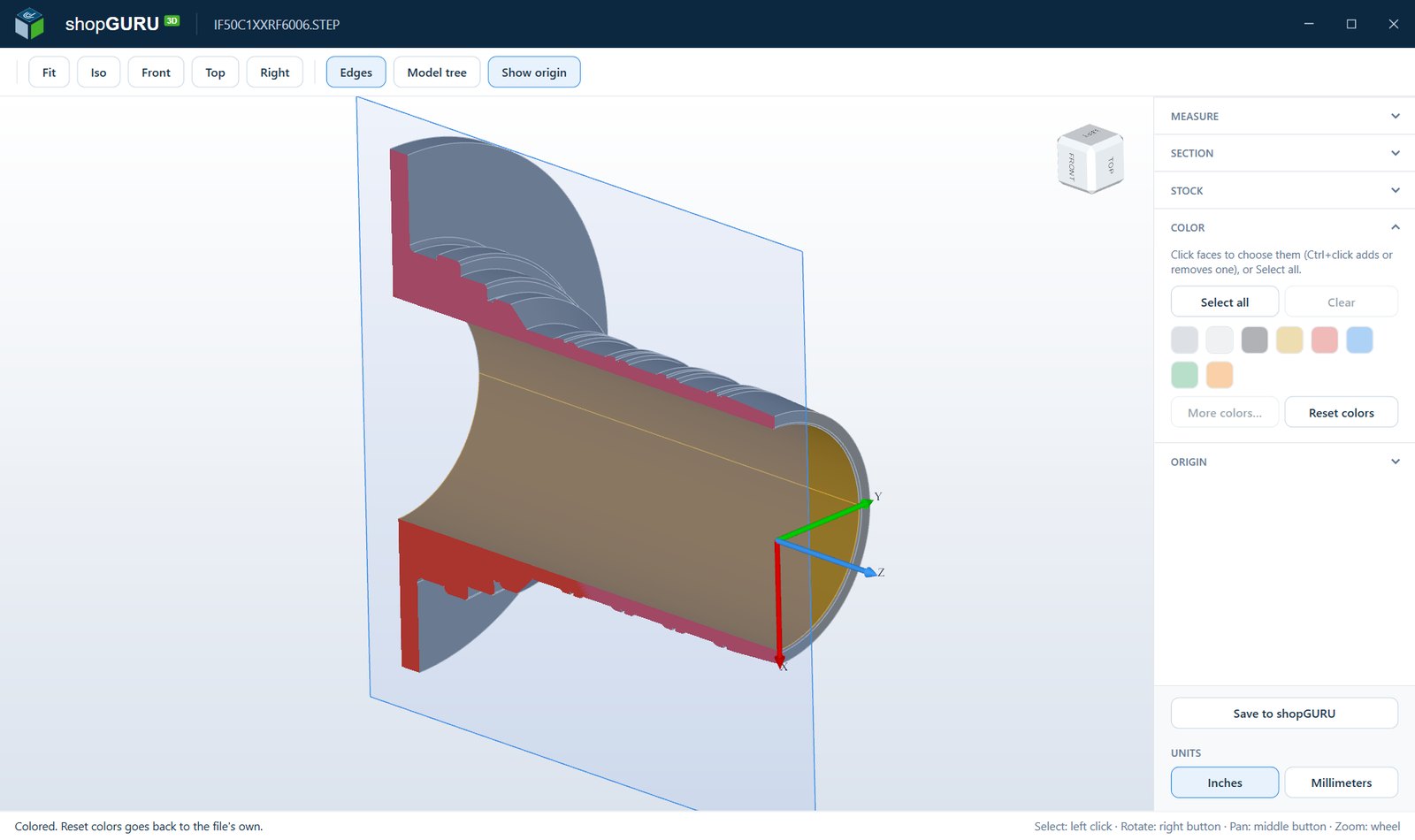1415x840 pixels.
Task: Toggle the Model tree panel
Action: [x=437, y=73]
